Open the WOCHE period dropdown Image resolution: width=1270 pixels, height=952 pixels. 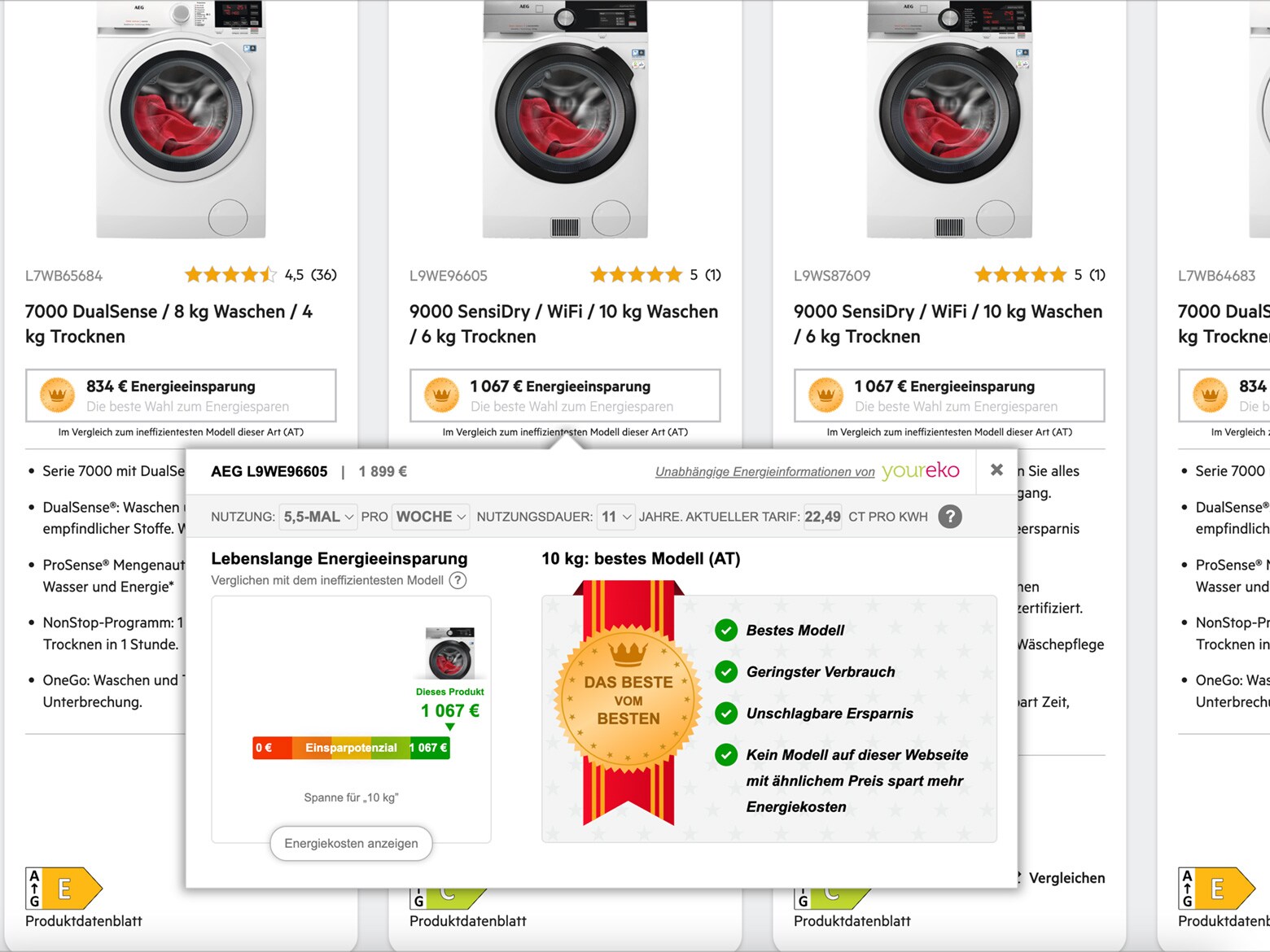(431, 517)
